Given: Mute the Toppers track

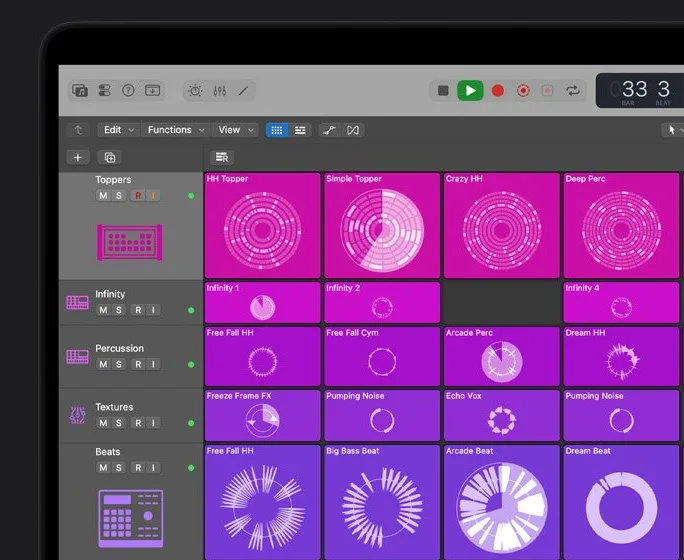Looking at the screenshot, I should (103, 195).
